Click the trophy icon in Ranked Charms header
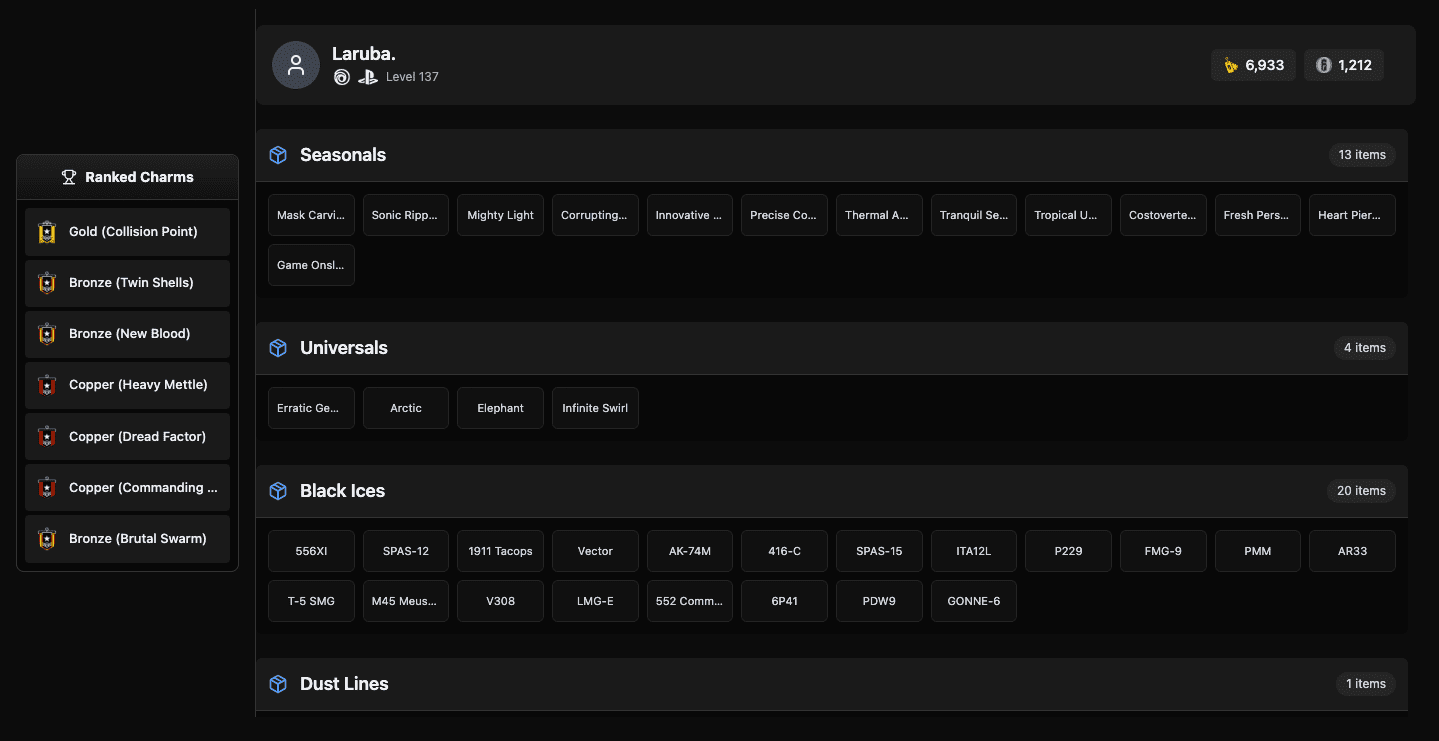 (x=68, y=177)
